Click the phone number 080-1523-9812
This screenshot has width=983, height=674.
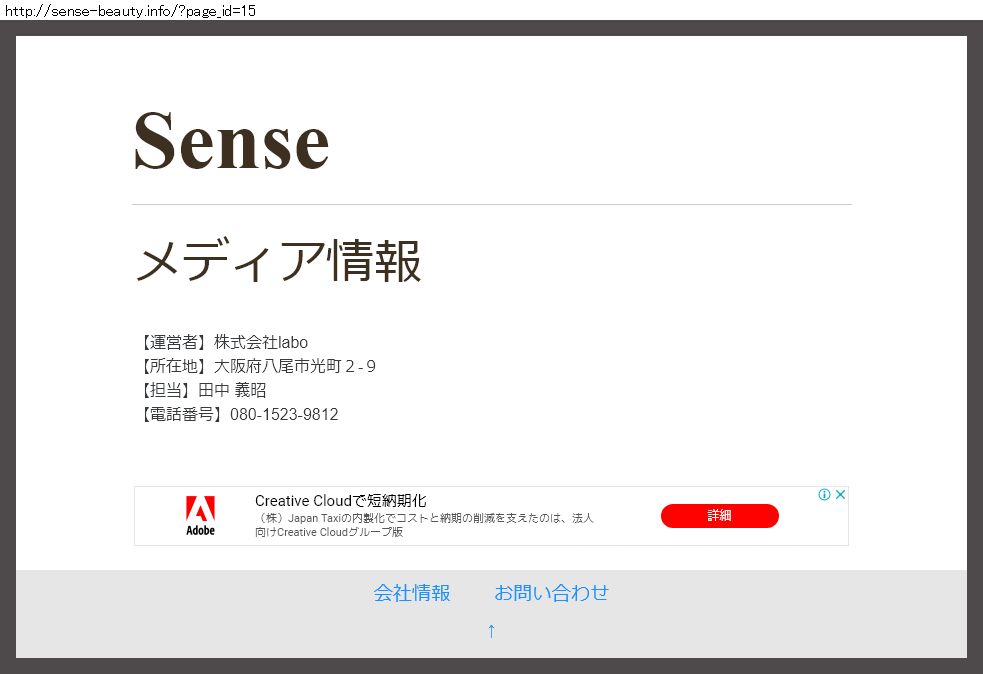(x=284, y=414)
